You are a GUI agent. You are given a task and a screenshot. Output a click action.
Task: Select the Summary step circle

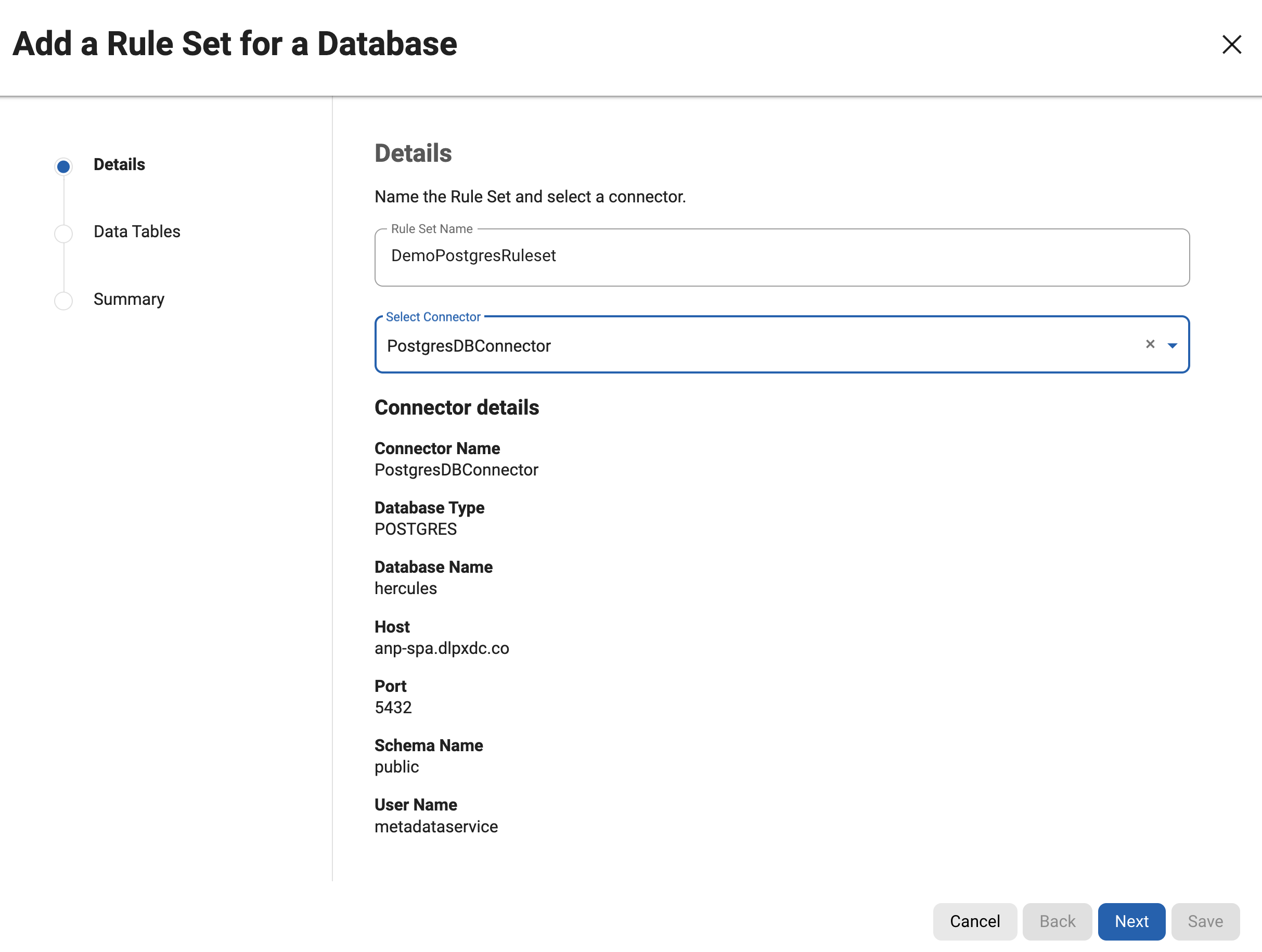63,301
